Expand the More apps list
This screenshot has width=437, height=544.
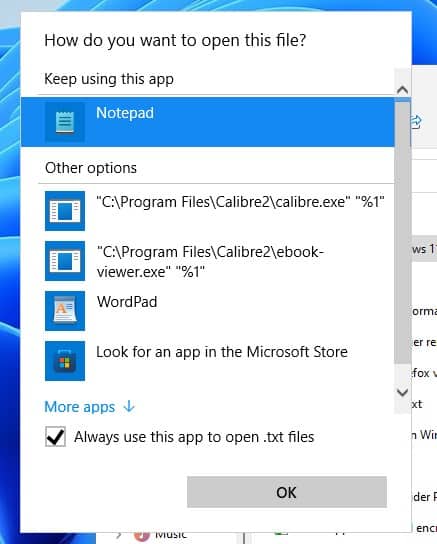[89, 407]
